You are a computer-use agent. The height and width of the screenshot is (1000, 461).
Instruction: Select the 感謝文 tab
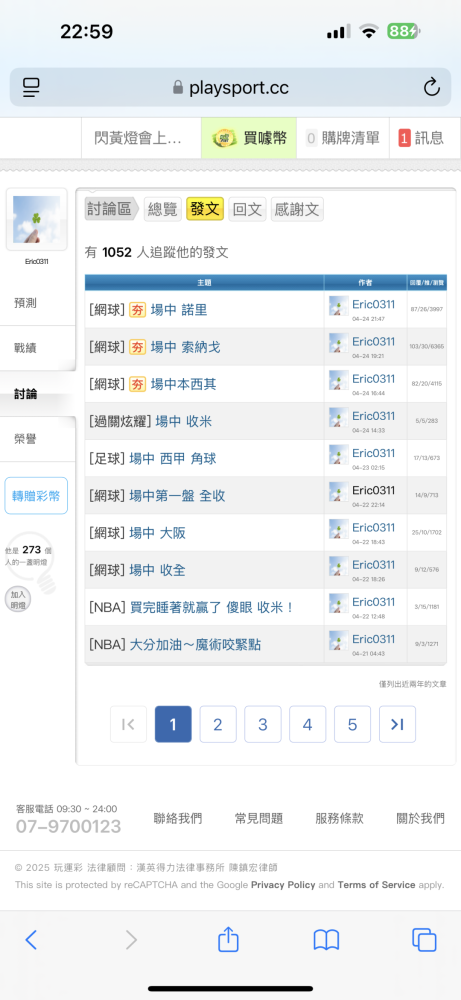click(297, 209)
